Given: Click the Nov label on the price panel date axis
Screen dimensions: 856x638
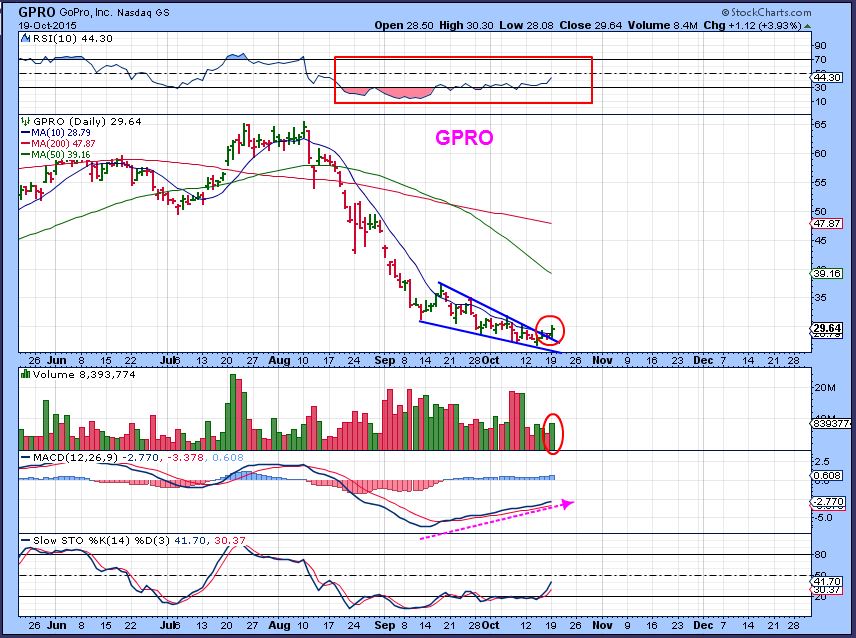Looking at the screenshot, I should pos(602,360).
